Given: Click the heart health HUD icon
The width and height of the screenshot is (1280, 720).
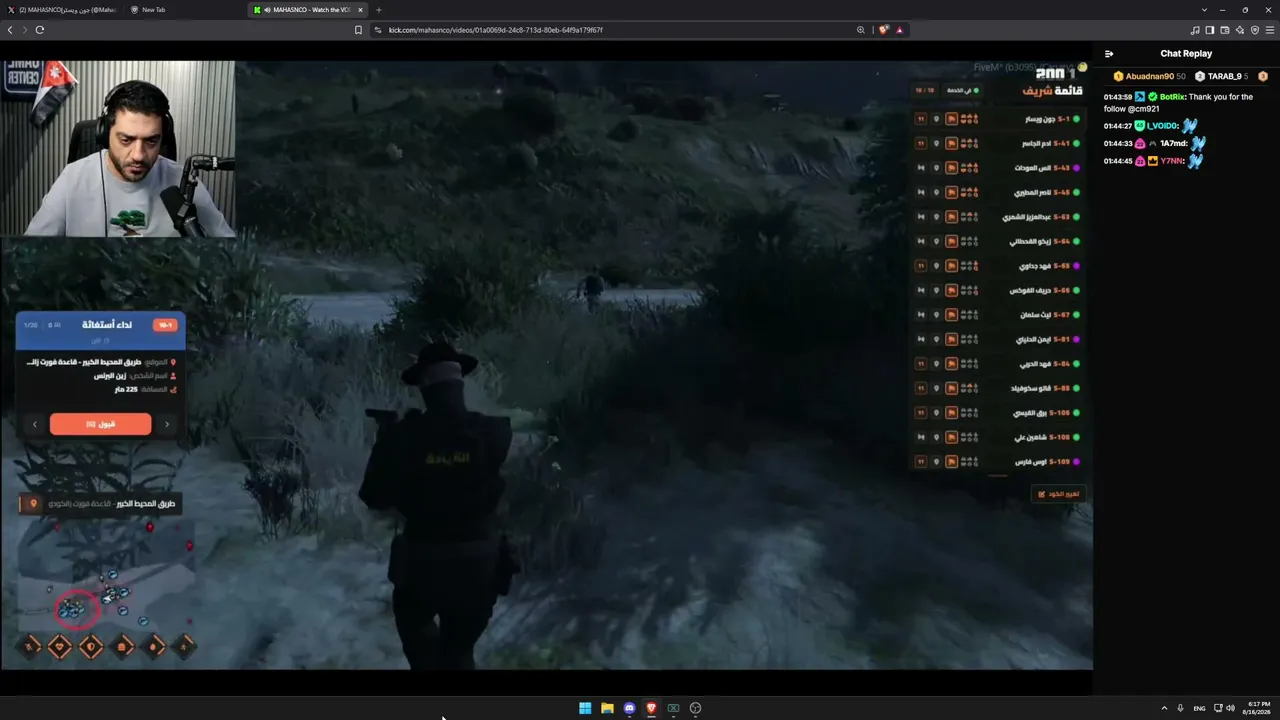Looking at the screenshot, I should [x=59, y=647].
